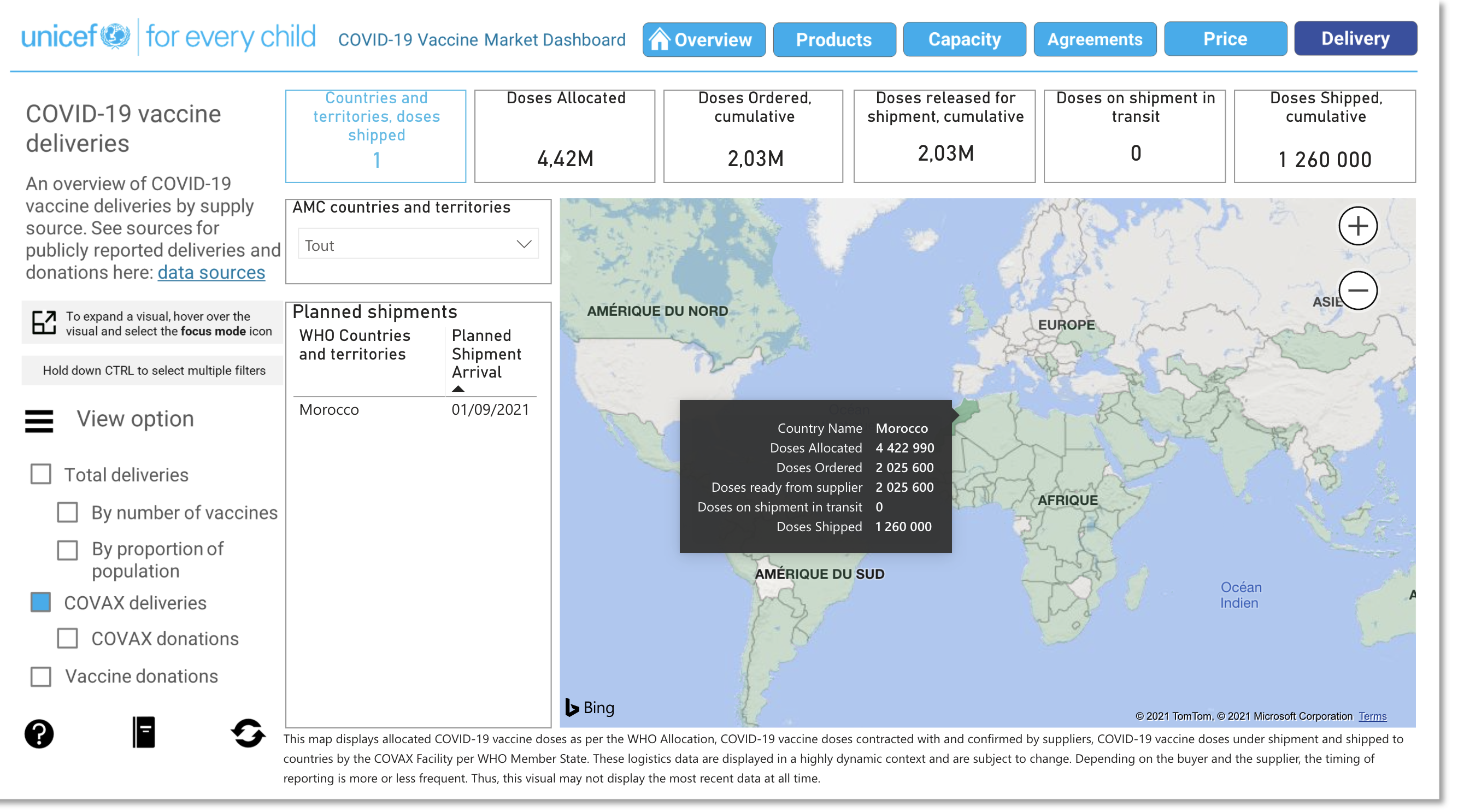This screenshot has height=812, width=1458.
Task: Click the Bing logo on map
Action: 590,707
